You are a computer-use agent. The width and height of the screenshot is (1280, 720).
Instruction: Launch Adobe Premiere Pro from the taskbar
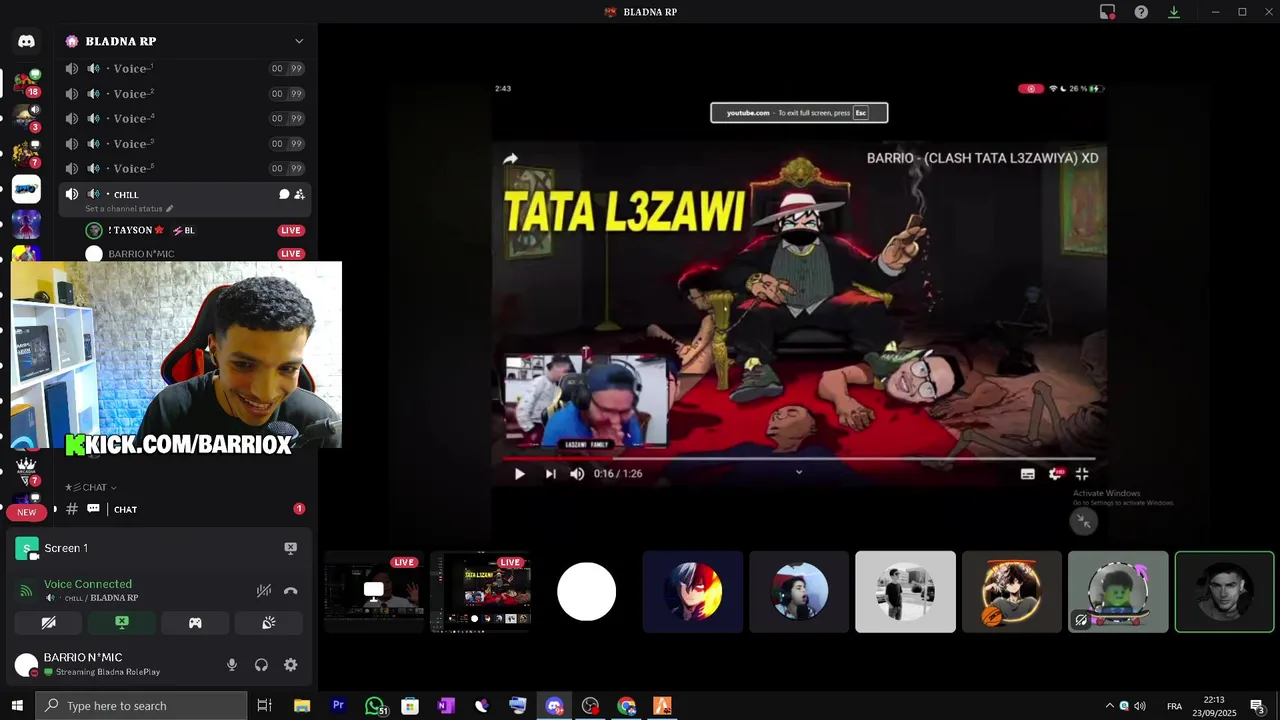[338, 706]
